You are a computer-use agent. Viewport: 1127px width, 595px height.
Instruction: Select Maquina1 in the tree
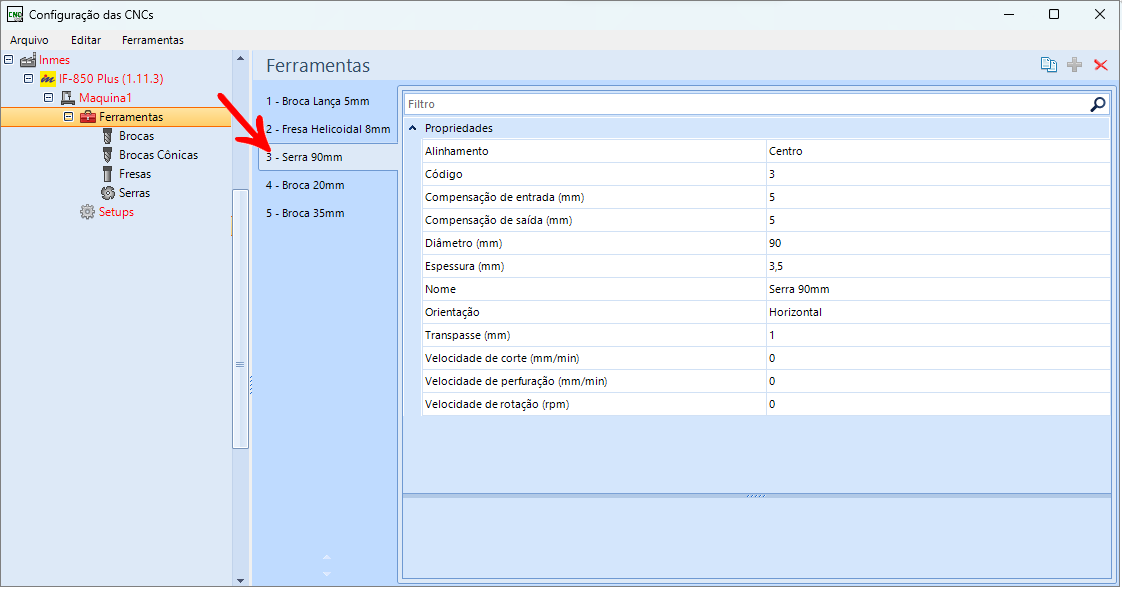pyautogui.click(x=106, y=98)
